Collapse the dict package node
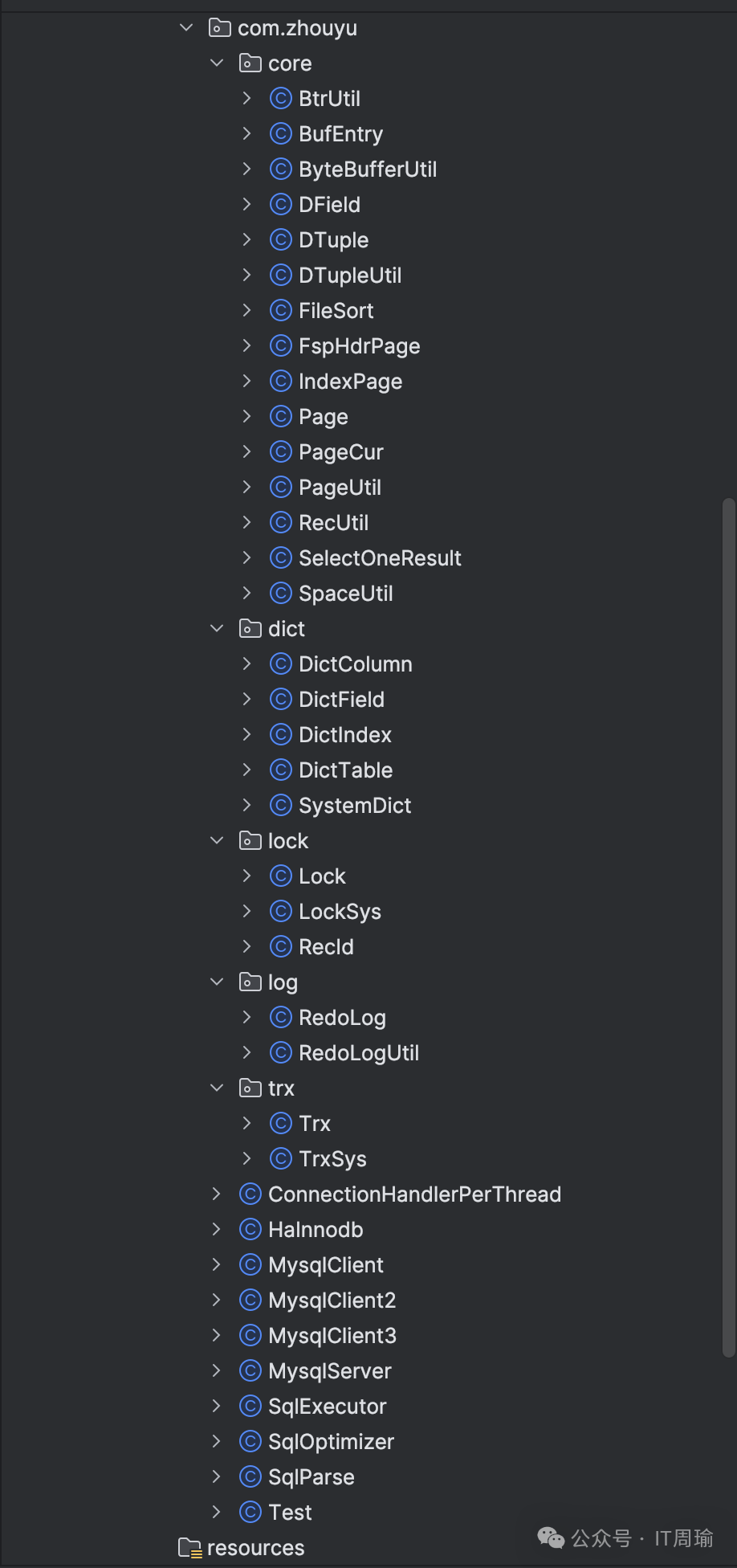The image size is (737, 1568). (x=217, y=629)
